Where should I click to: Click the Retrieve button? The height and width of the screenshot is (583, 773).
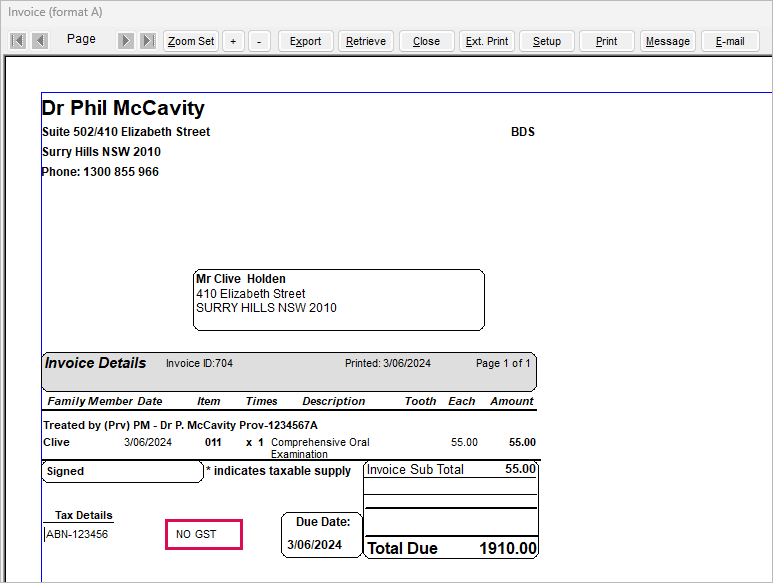pos(366,41)
